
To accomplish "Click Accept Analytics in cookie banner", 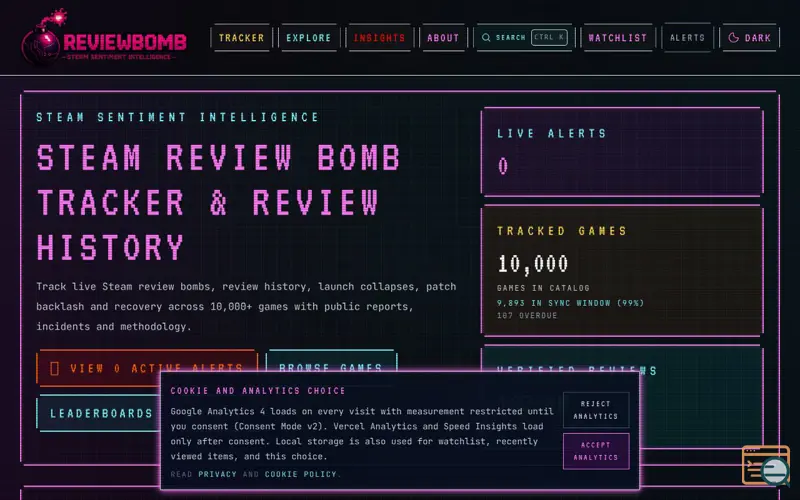I will [595, 451].
